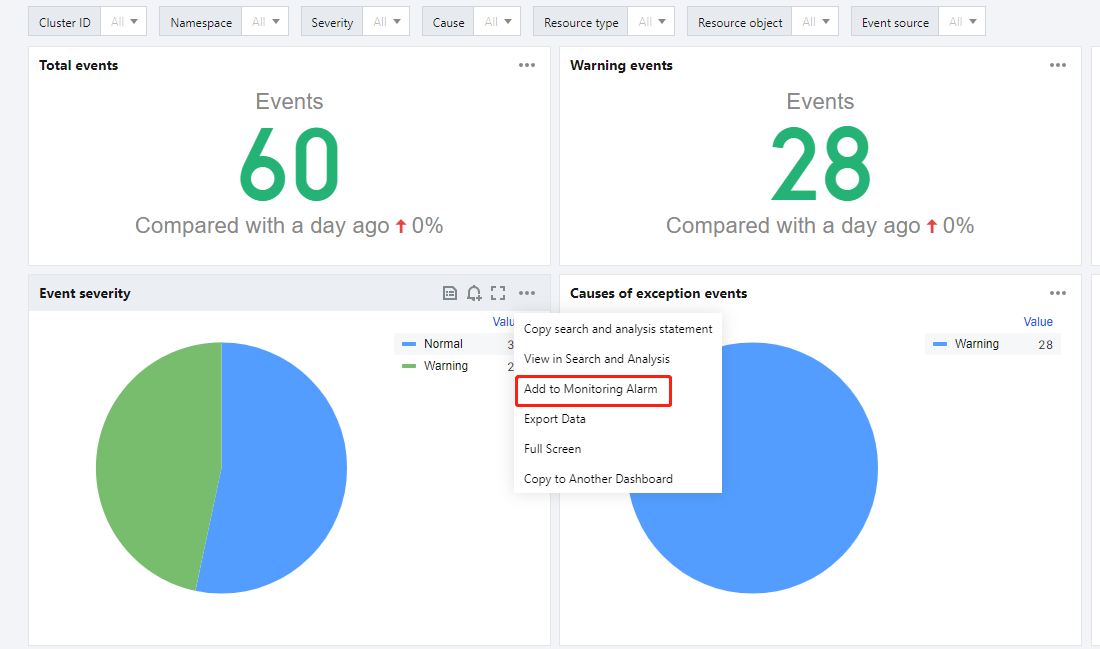This screenshot has width=1100, height=649.
Task: Click the Event severity panel title
Action: [x=85, y=293]
